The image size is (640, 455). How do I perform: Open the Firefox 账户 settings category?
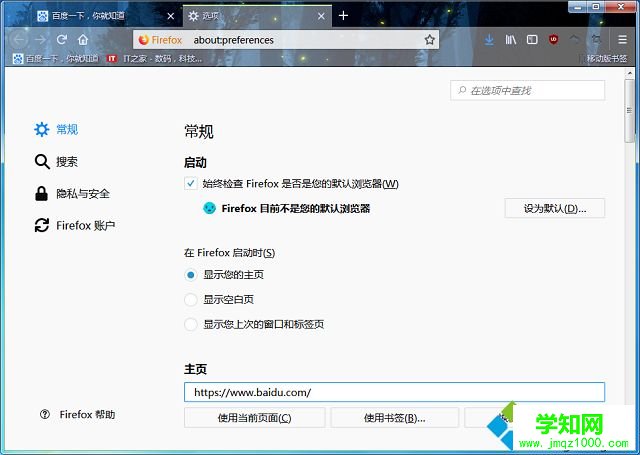click(x=74, y=225)
